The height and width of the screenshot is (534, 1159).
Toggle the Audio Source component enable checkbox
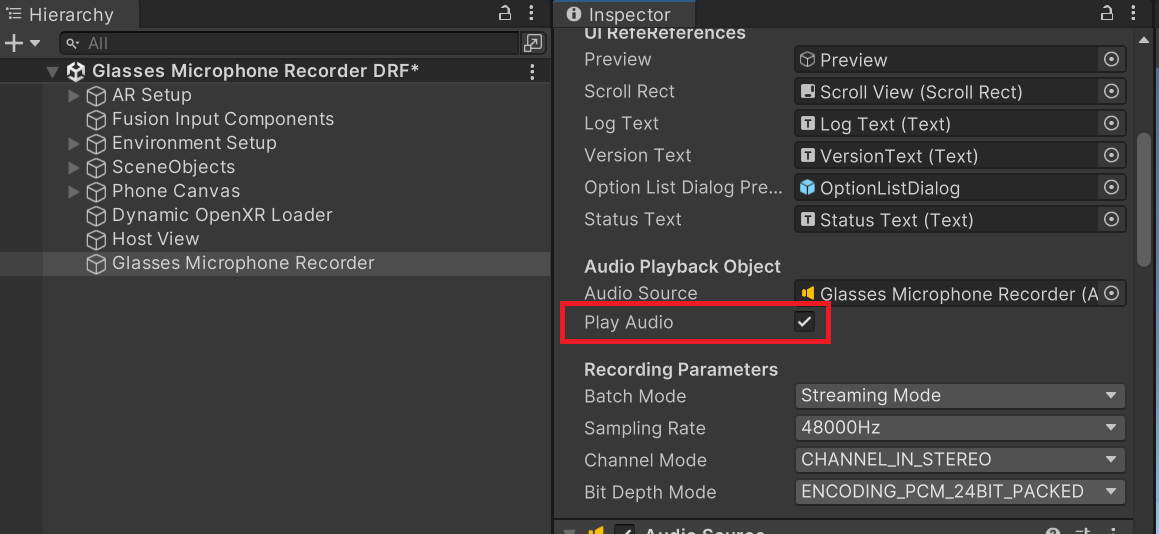[624, 530]
